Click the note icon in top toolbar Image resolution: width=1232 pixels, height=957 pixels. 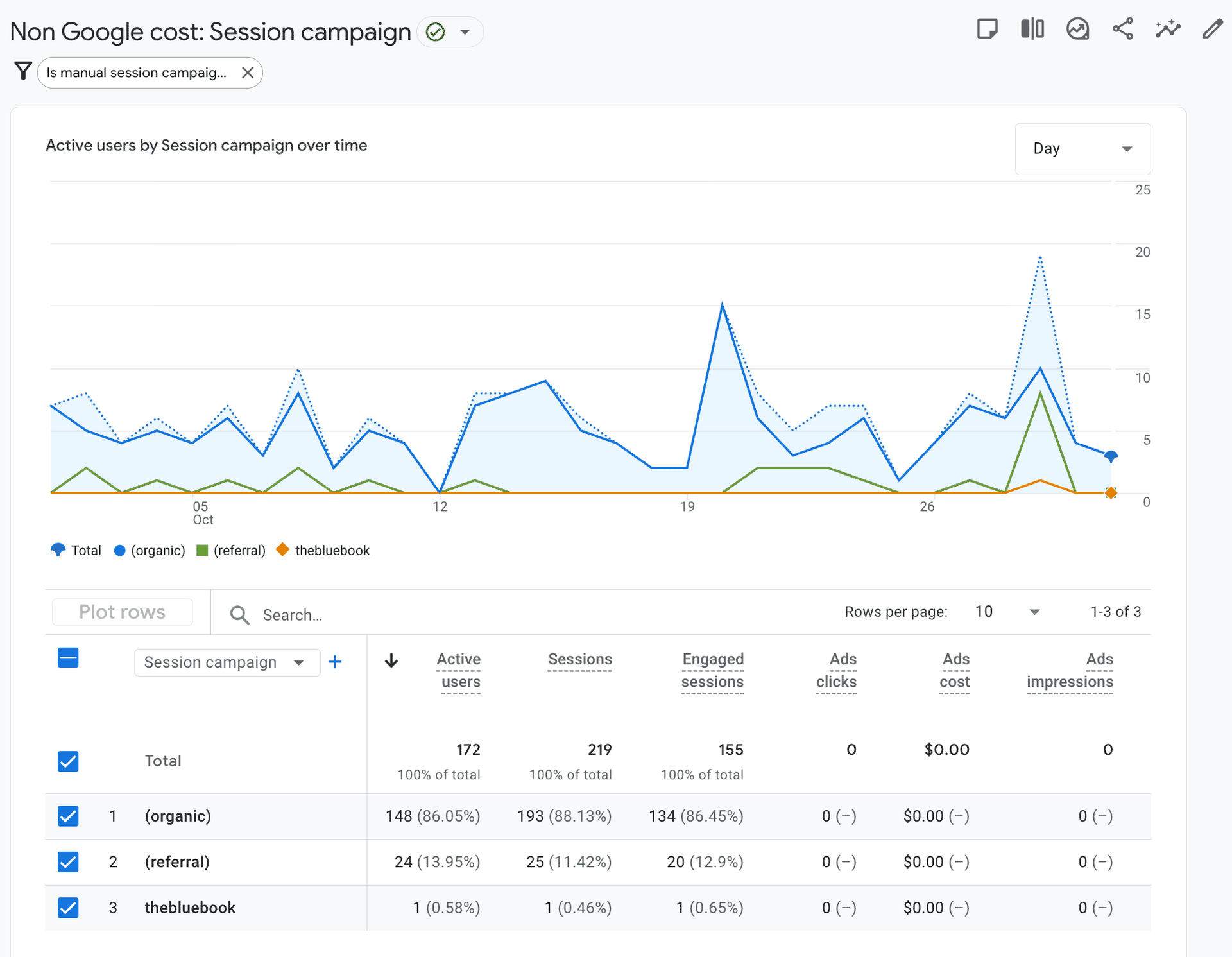[987, 30]
